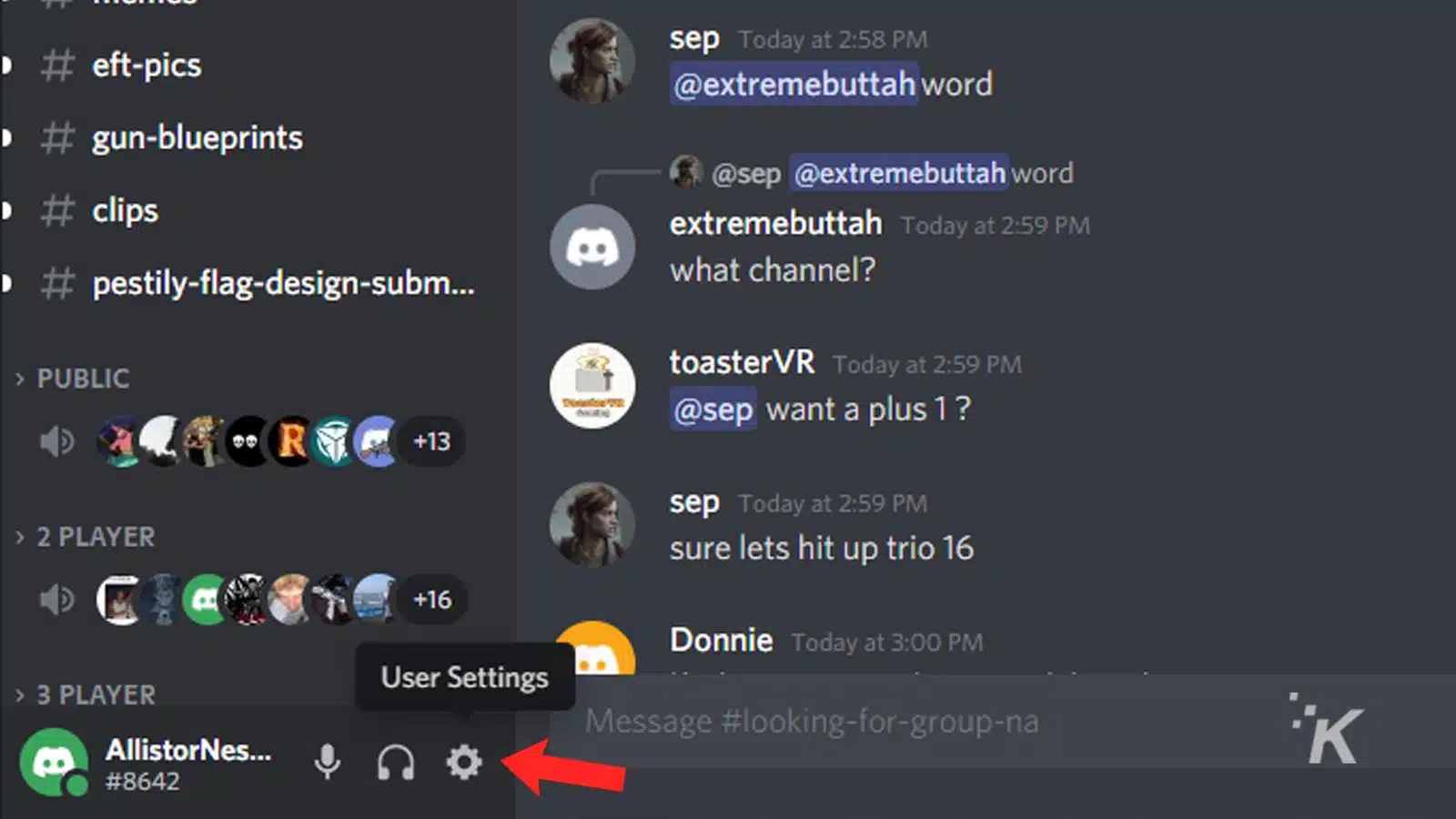The height and width of the screenshot is (819, 1456).
Task: Select the gun-blueprints channel
Action: pyautogui.click(x=197, y=138)
